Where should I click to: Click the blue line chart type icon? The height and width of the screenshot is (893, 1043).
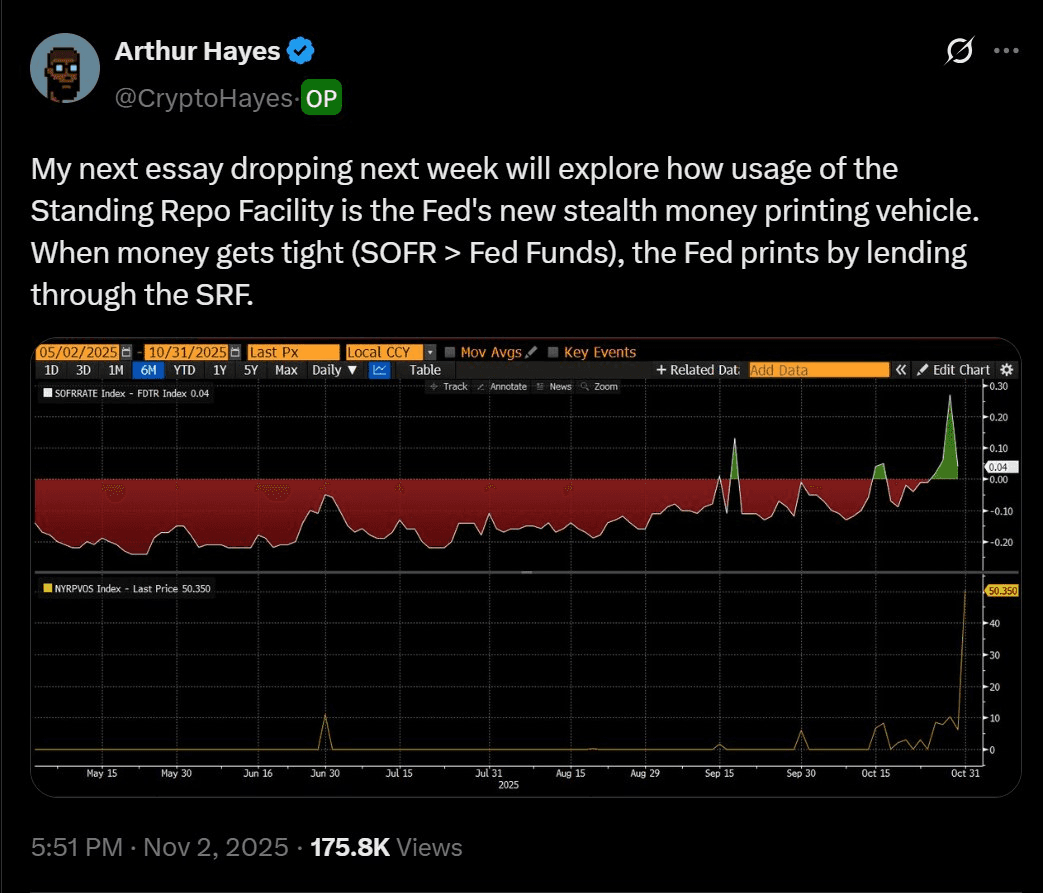click(x=380, y=370)
